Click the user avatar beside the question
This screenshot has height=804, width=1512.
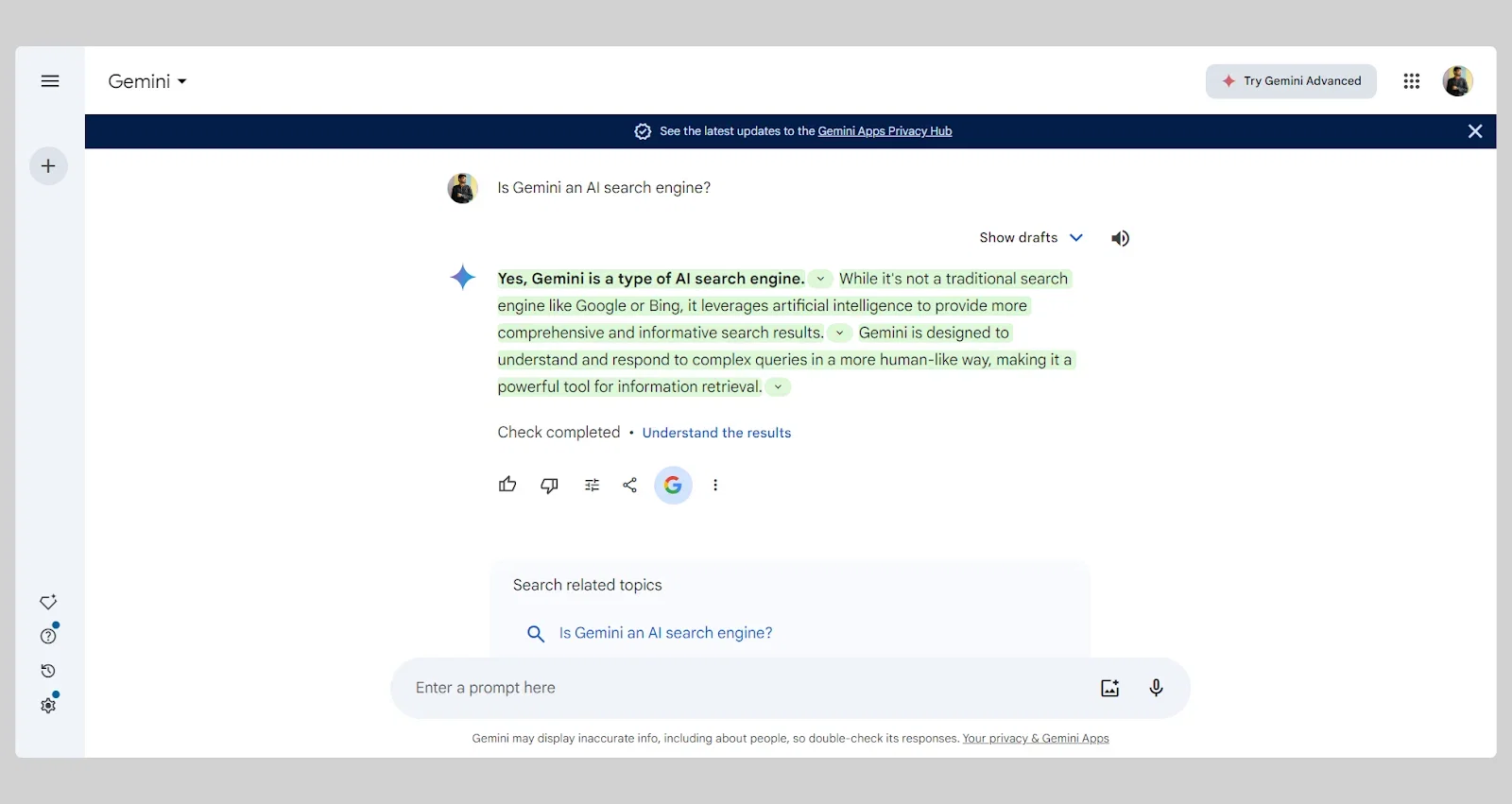[x=462, y=188]
